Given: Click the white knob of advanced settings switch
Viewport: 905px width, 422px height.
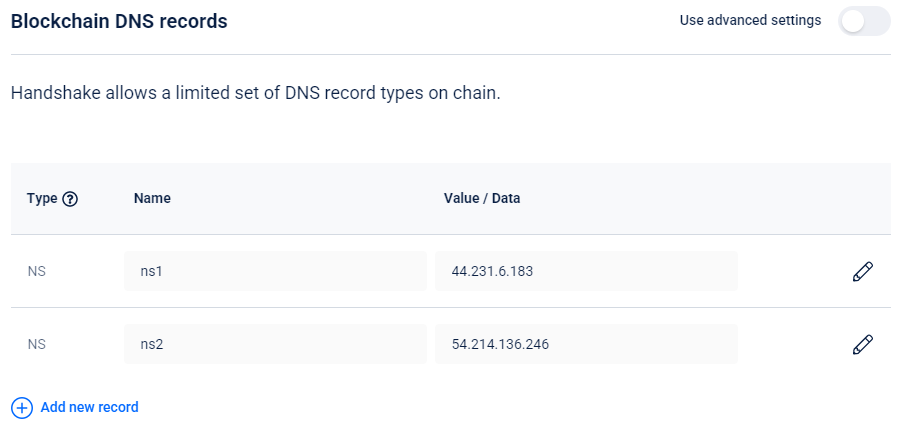Looking at the screenshot, I should click(853, 21).
